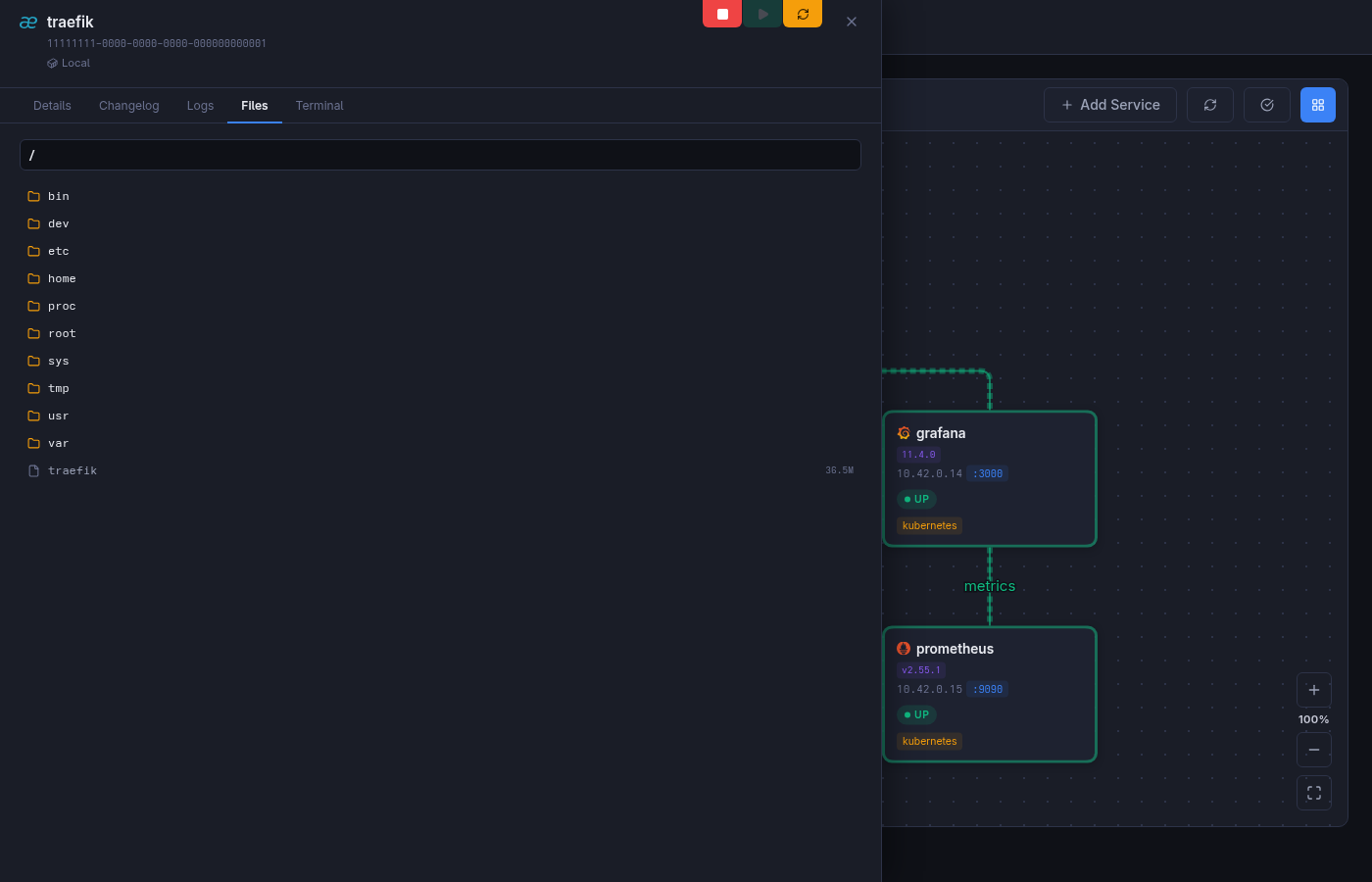The image size is (1372, 882).
Task: Focus the file path input field
Action: [x=440, y=155]
